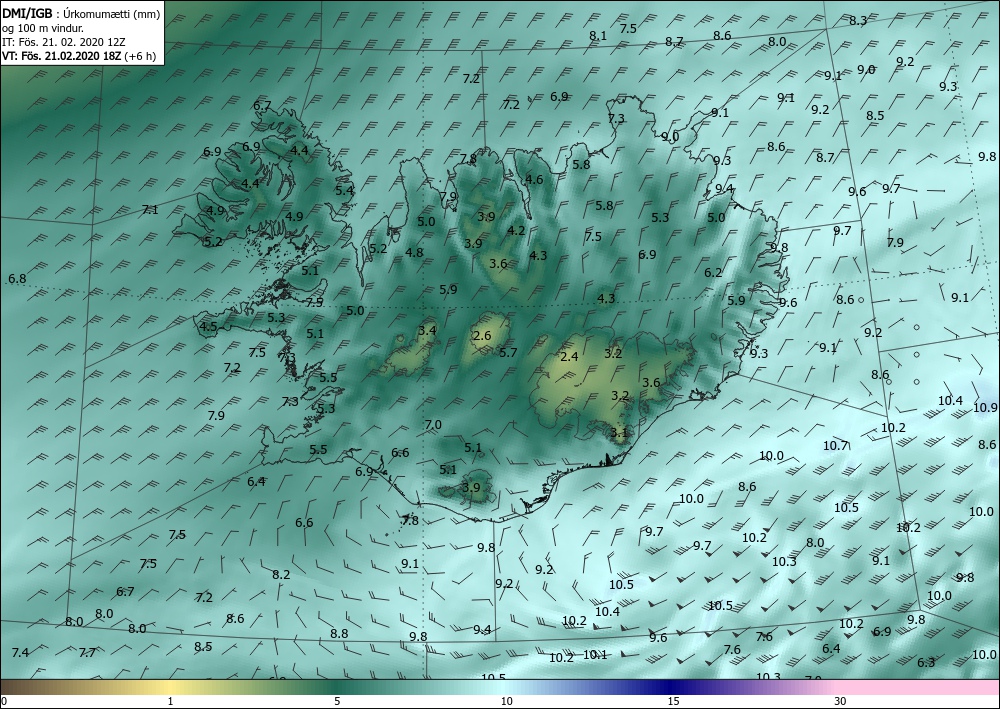Click the 2.6 value on the central ice cap
Viewport: 1000px width, 709px height.
point(482,336)
